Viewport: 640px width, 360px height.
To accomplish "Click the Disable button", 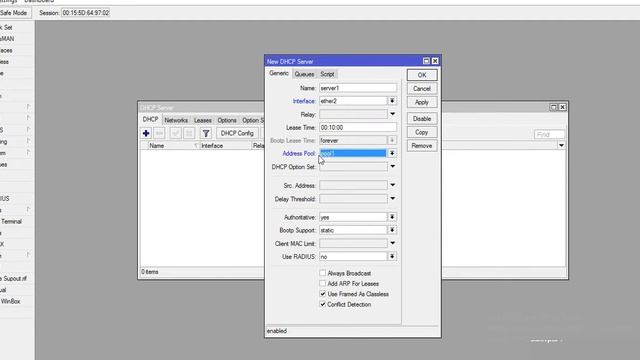I will [x=422, y=119].
